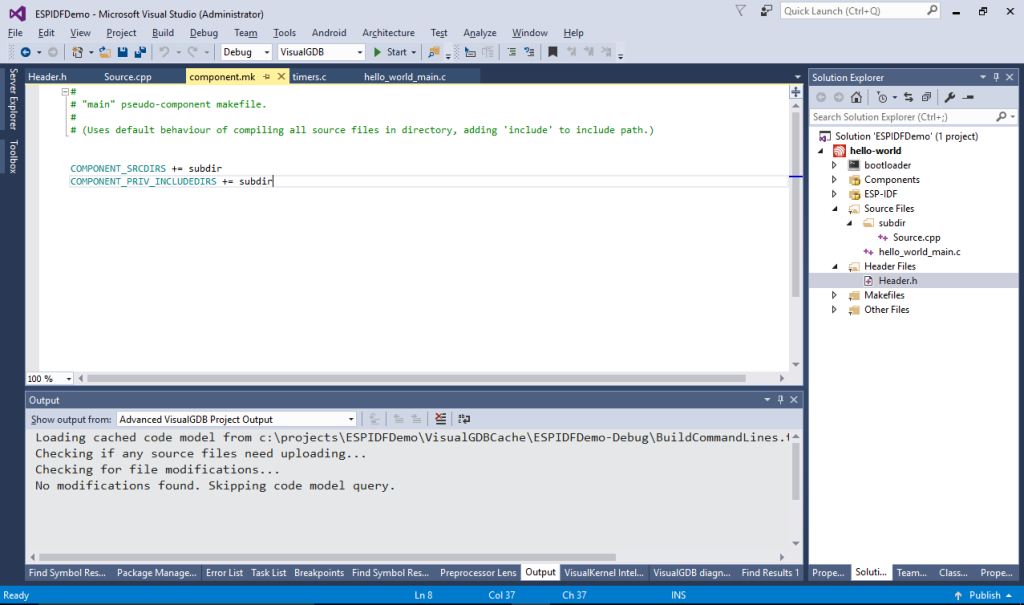
Task: Click the Open File folder icon
Action: (x=104, y=52)
